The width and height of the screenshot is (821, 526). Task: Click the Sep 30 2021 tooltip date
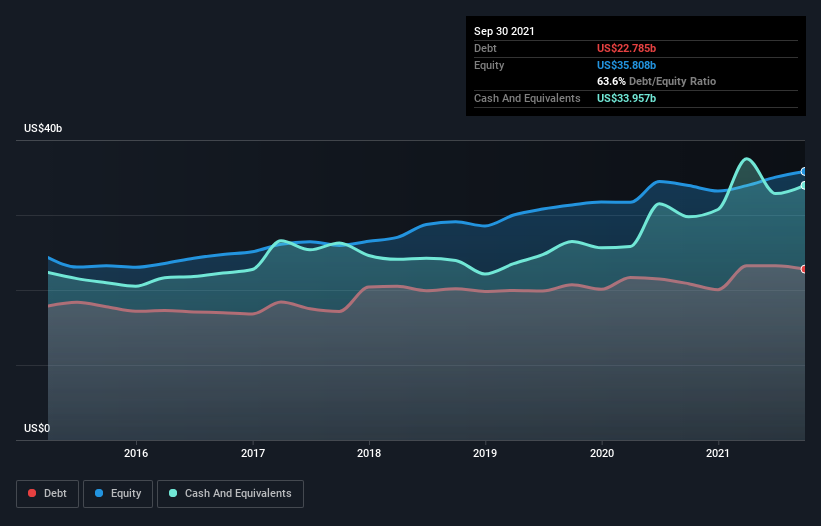(x=504, y=31)
